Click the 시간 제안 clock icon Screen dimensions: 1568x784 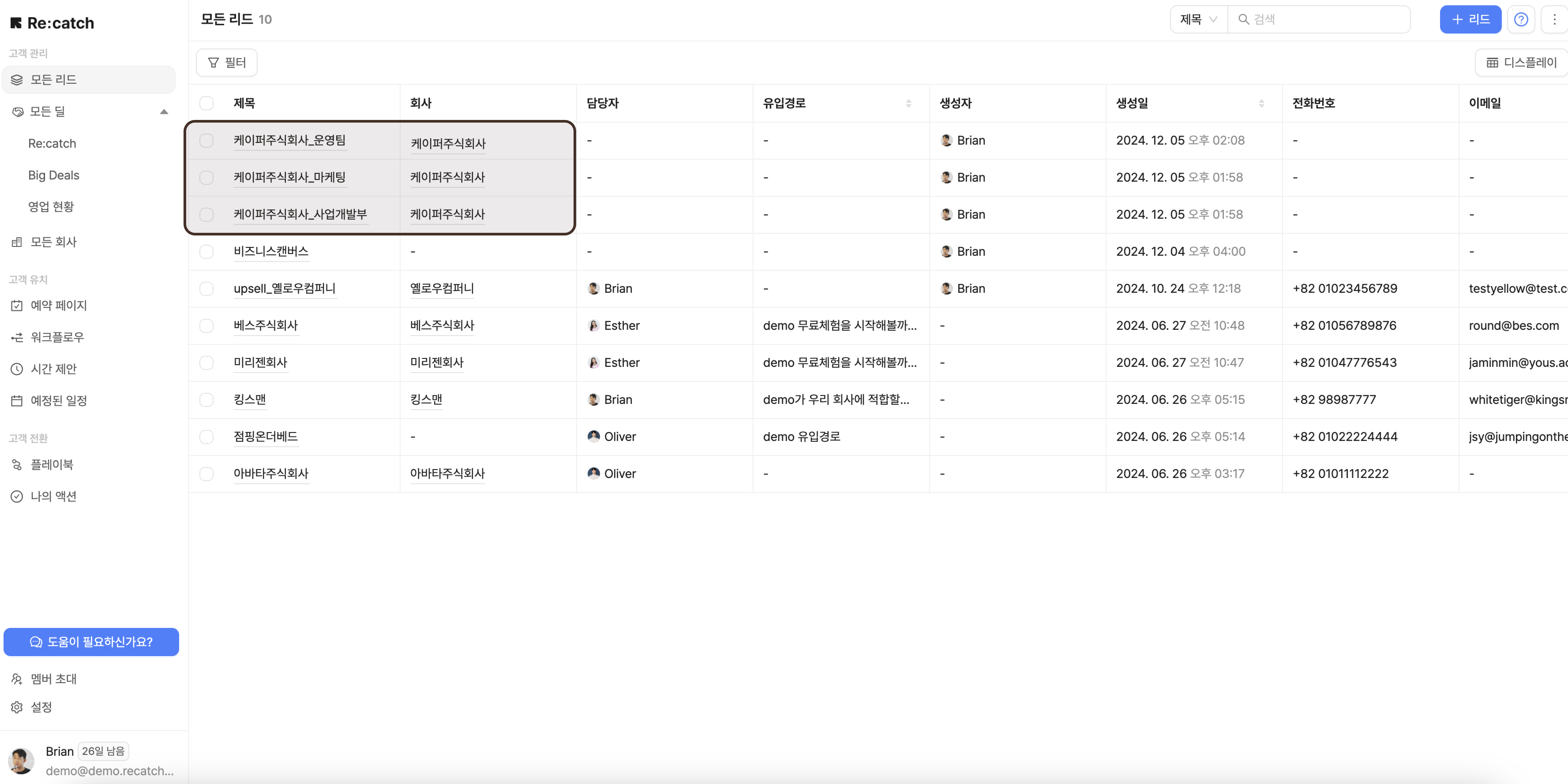pyautogui.click(x=17, y=369)
